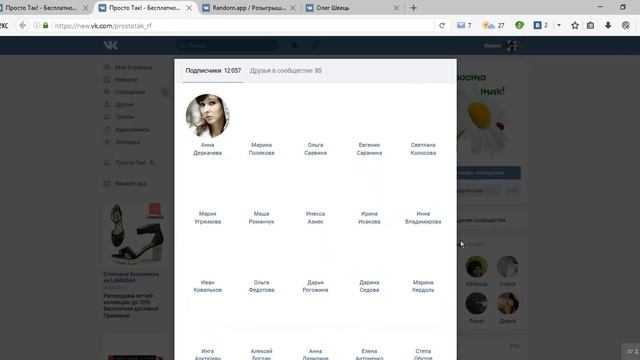Open subscriber Мария Угрюмова
640x360 pixels.
[x=207, y=218]
